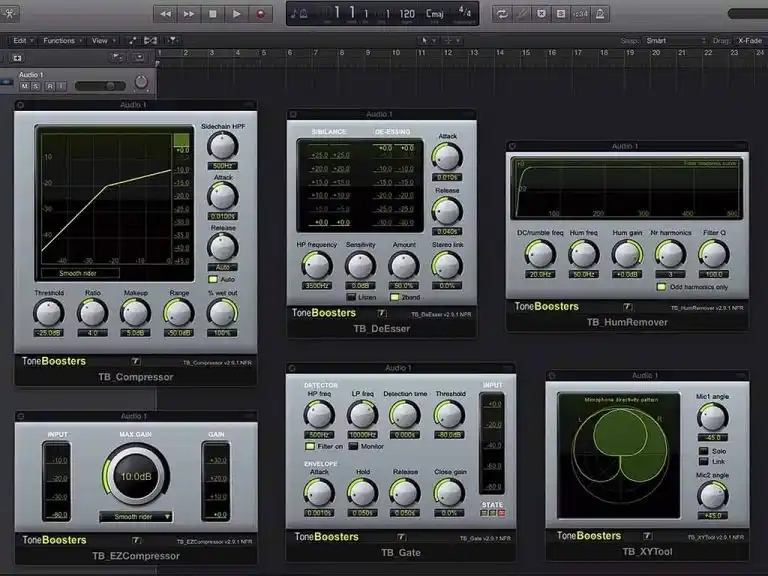Stop playback with the stop button
The width and height of the screenshot is (768, 576).
213,14
